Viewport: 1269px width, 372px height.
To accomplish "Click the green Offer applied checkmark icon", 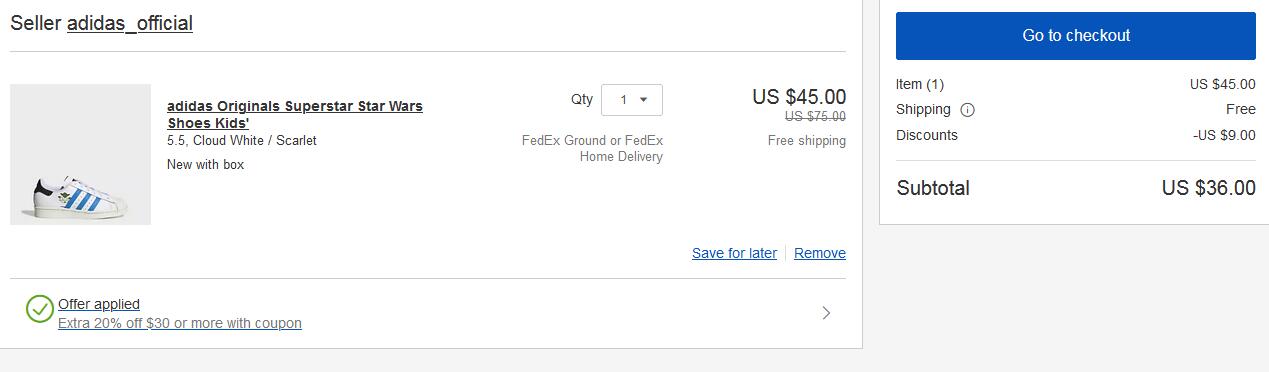I will point(40,309).
